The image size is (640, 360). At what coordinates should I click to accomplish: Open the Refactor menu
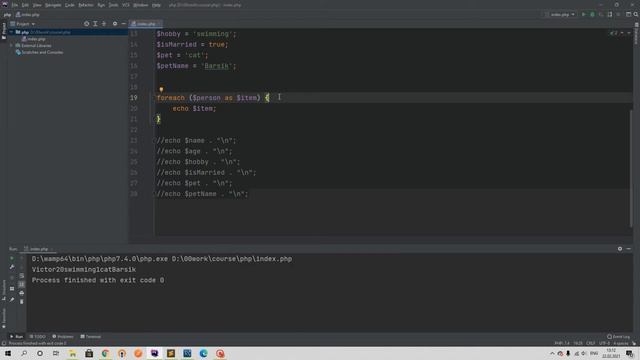(x=86, y=5)
